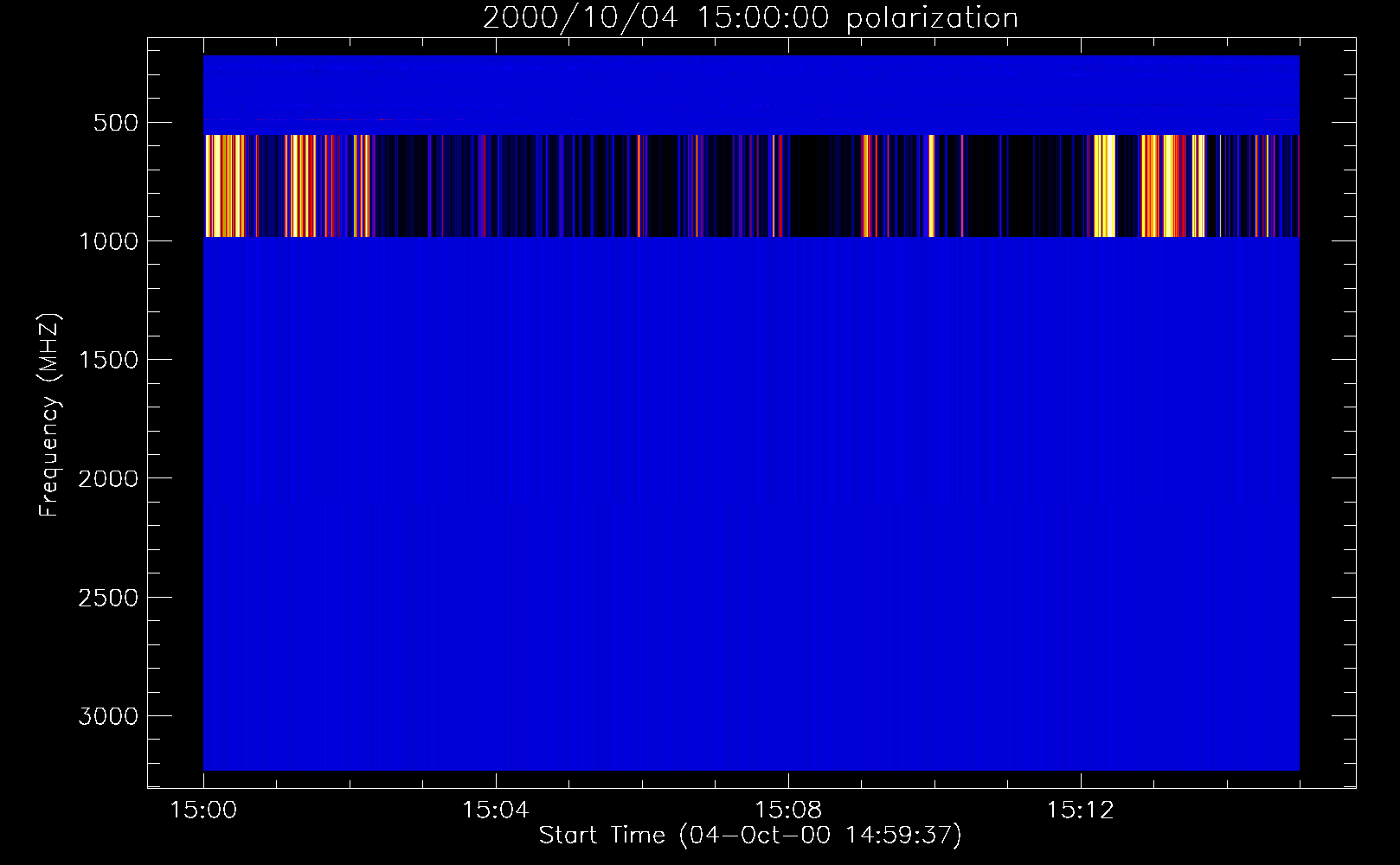Click the 3000 frequency tick label

point(108,716)
